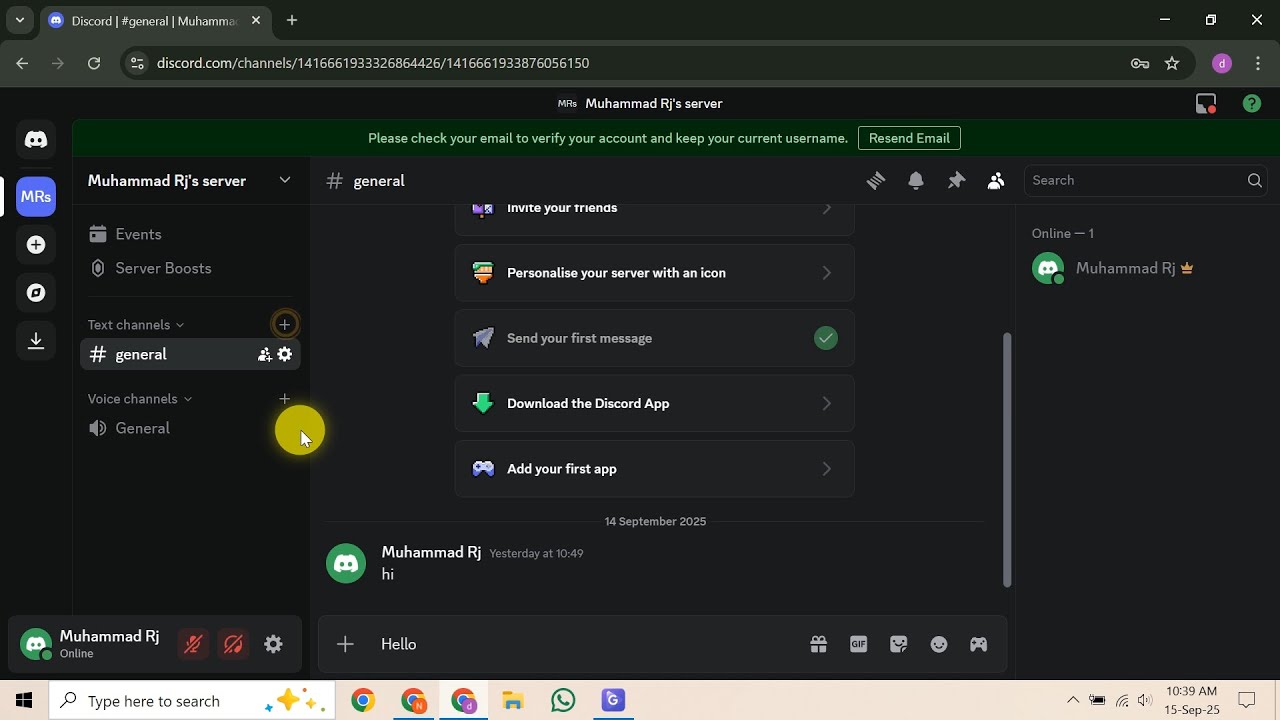Toggle deafen headphone button

[233, 644]
